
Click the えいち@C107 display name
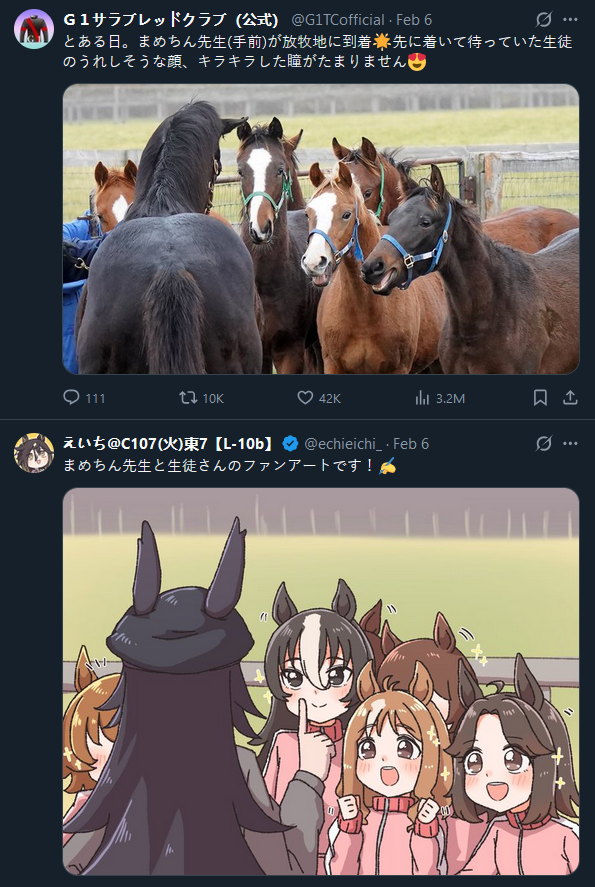click(x=168, y=444)
